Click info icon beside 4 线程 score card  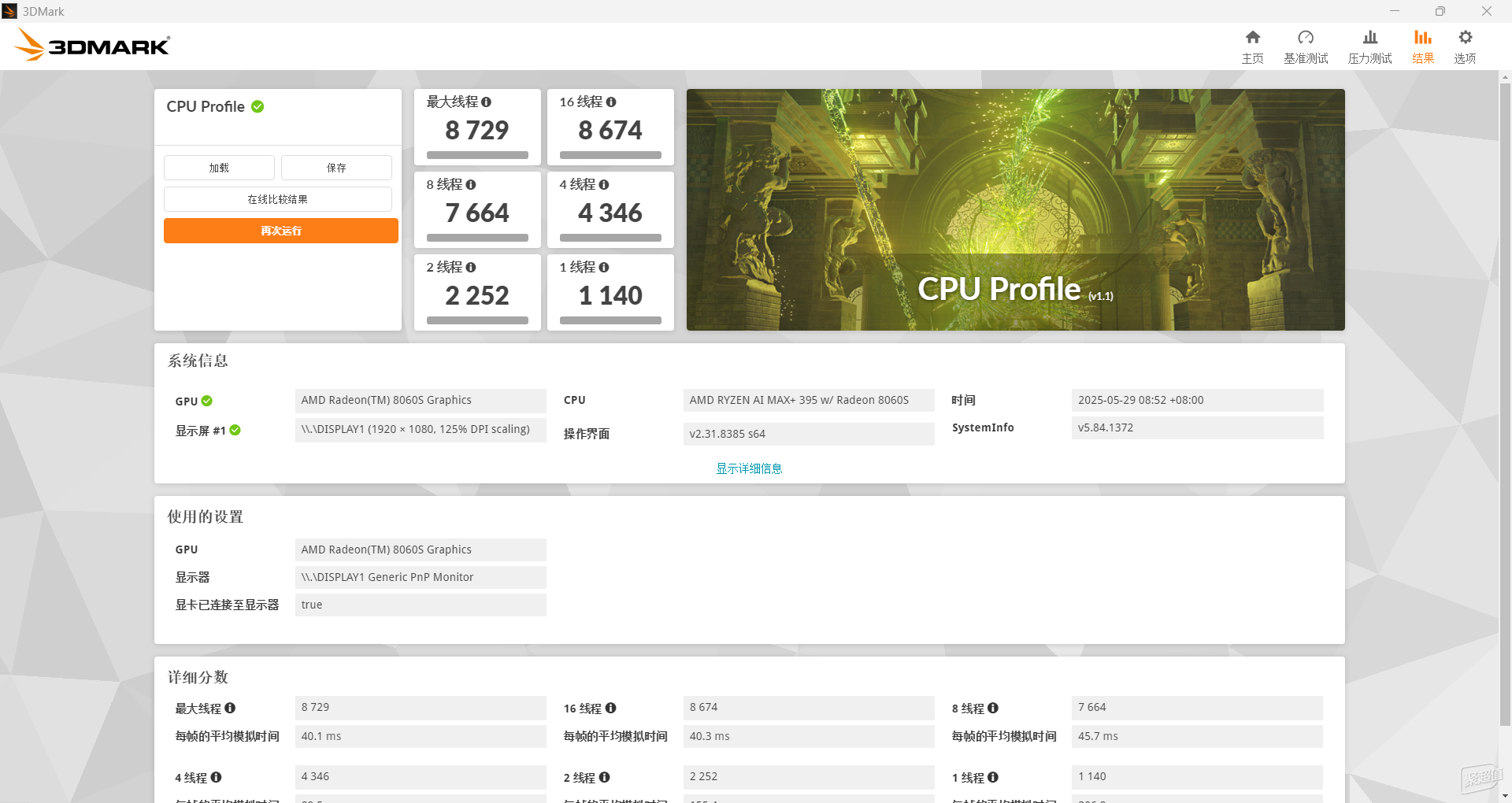point(604,185)
